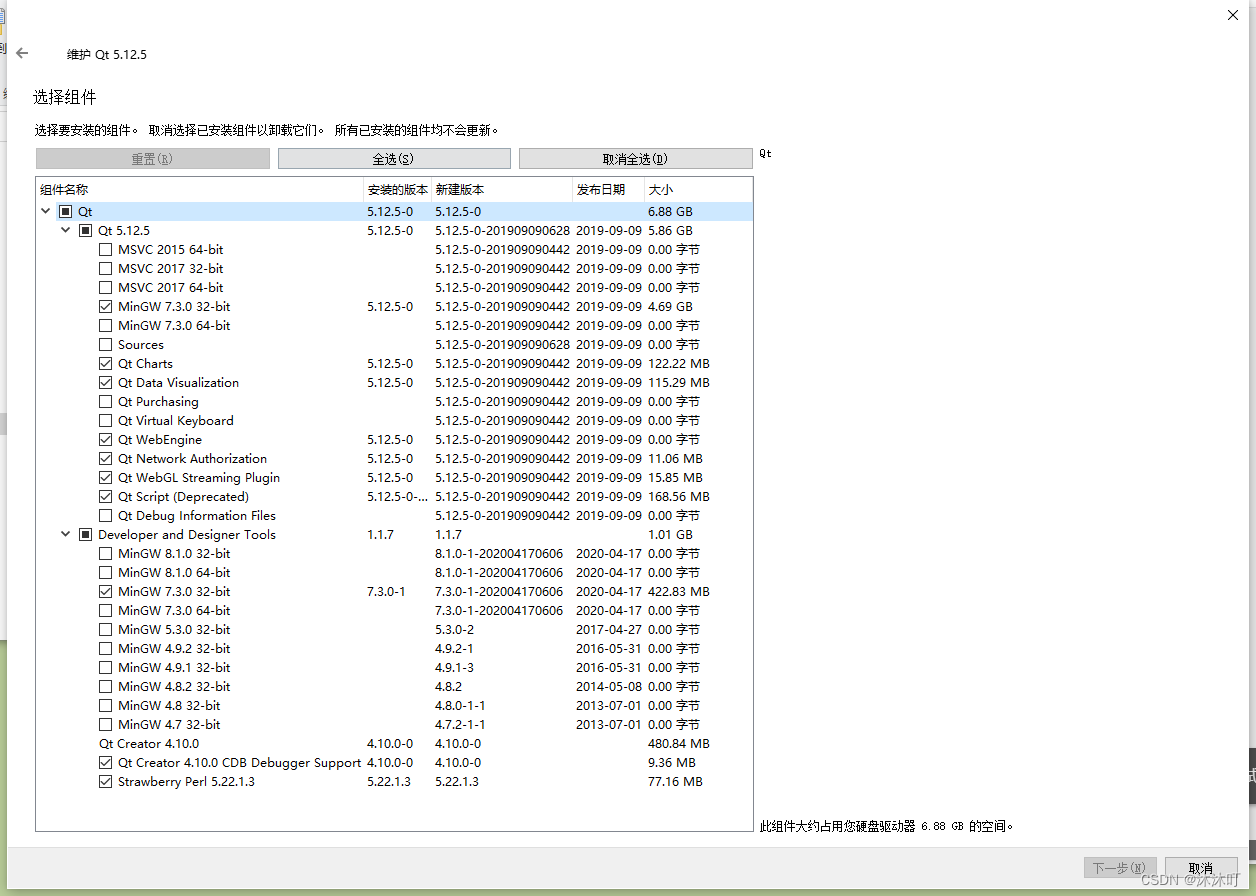The image size is (1256, 896).
Task: Check MinGW 4.9.2 32-bit checkbox
Action: [106, 649]
